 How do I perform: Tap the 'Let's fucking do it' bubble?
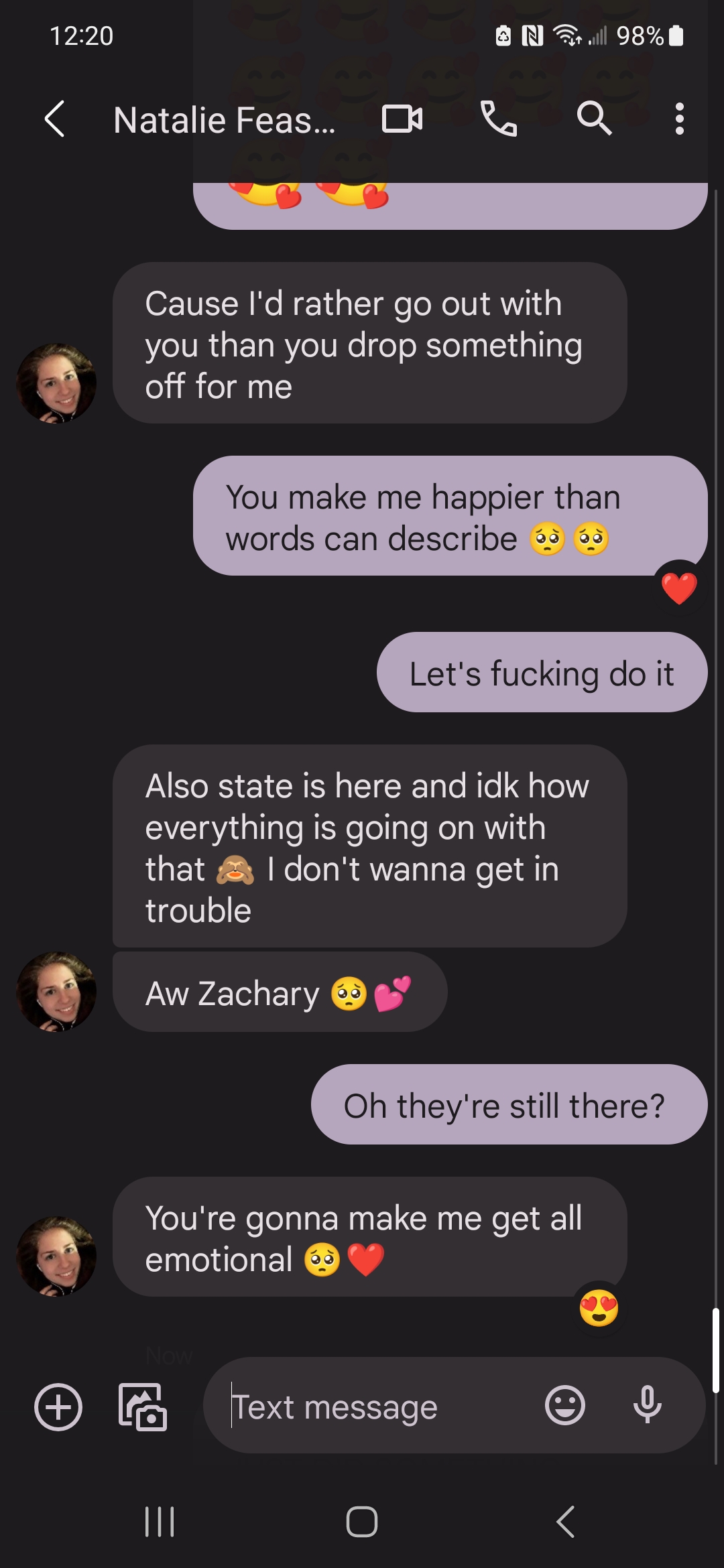pyautogui.click(x=542, y=672)
